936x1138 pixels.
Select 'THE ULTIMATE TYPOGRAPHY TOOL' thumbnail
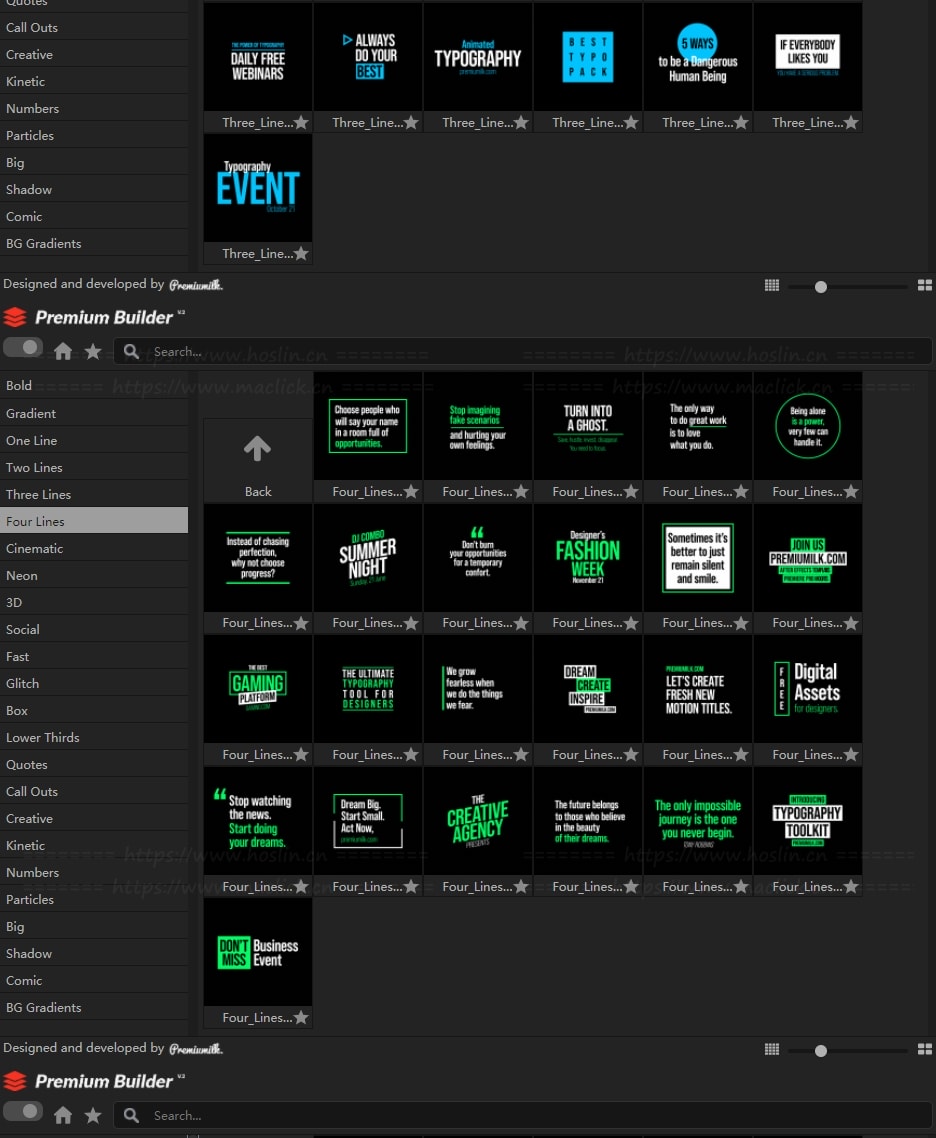(x=368, y=689)
